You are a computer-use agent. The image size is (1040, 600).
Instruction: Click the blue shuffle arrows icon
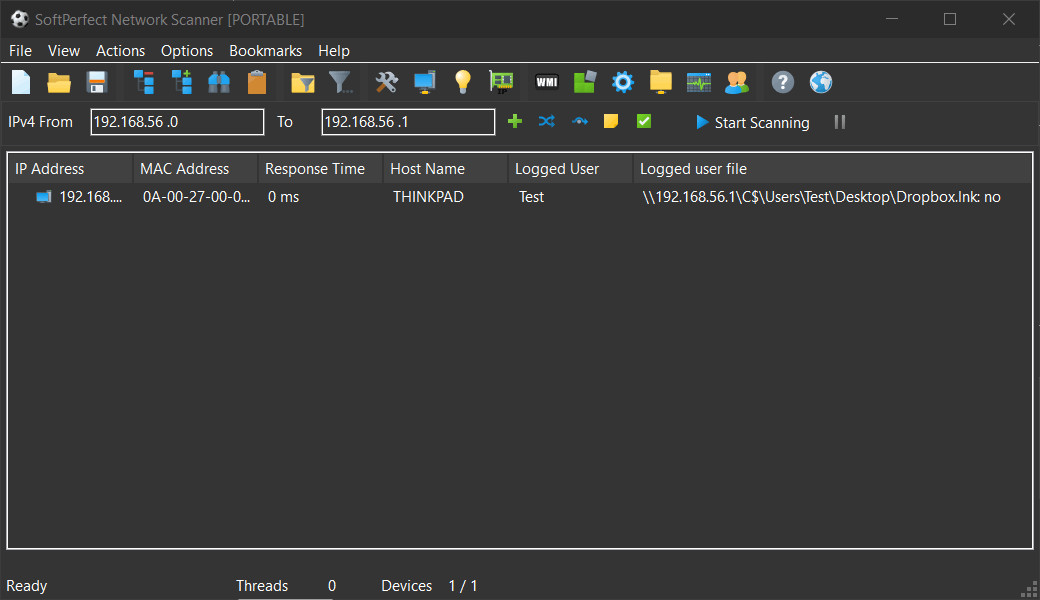(547, 121)
